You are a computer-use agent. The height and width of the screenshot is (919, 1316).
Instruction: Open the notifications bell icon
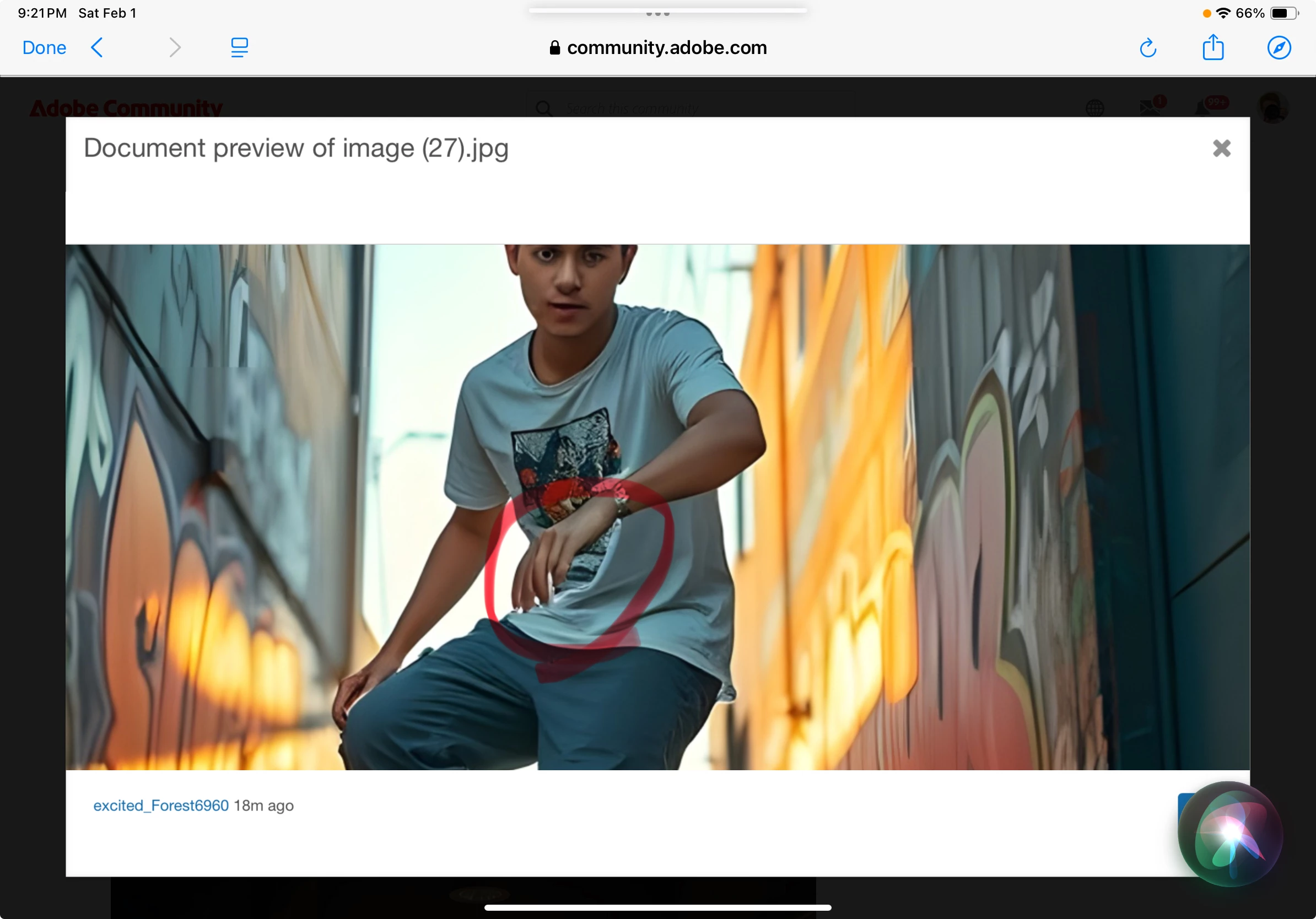pos(1204,108)
